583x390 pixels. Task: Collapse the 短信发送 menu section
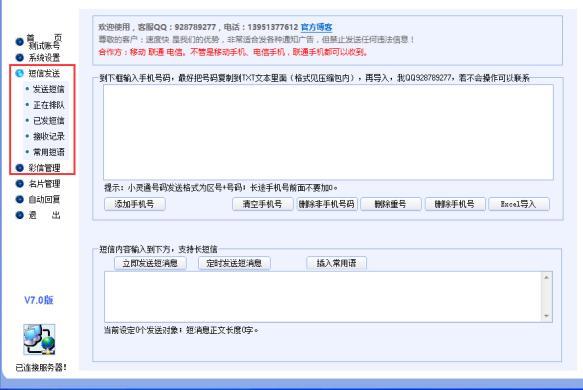click(44, 73)
